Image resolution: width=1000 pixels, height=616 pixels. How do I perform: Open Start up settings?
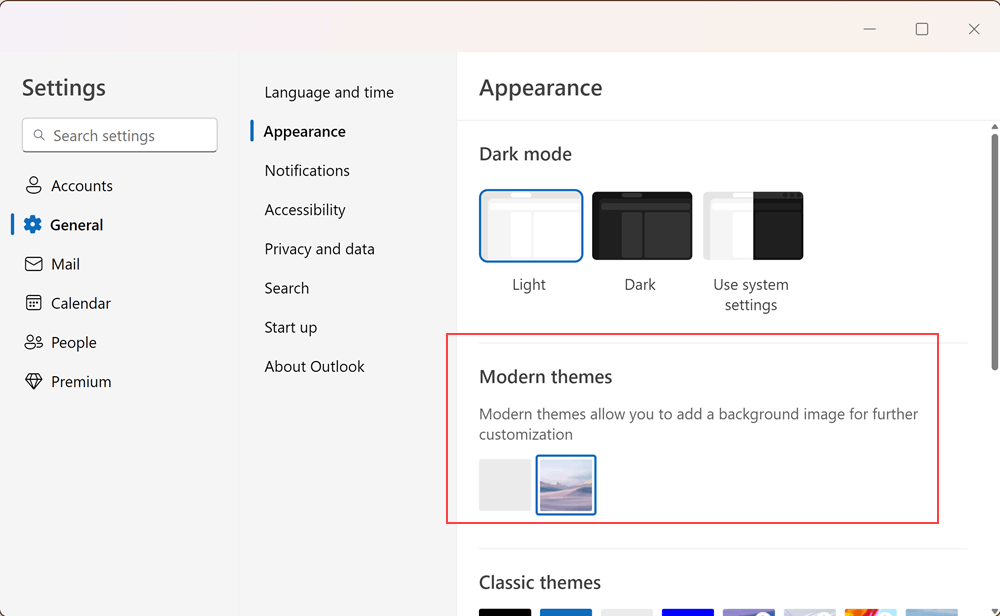pyautogui.click(x=291, y=328)
